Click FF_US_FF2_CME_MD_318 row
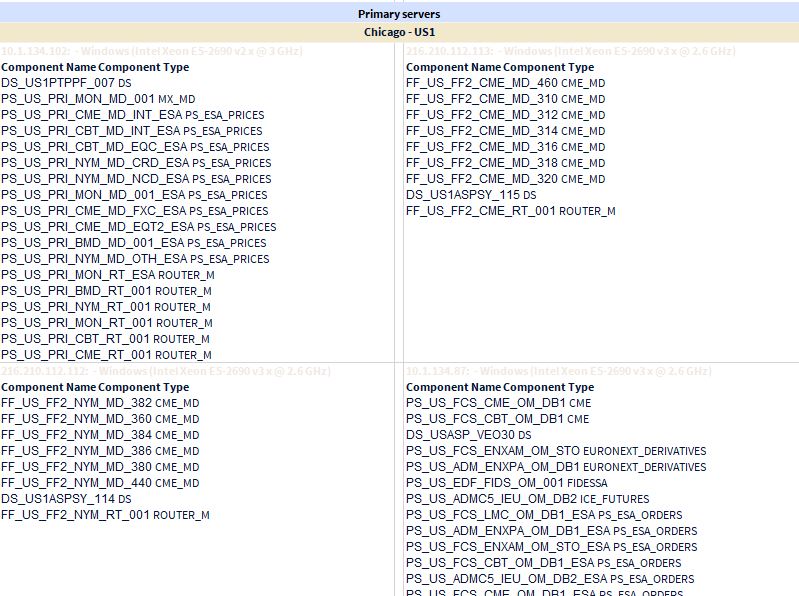Screen dimensions: 799x596 click(x=505, y=163)
